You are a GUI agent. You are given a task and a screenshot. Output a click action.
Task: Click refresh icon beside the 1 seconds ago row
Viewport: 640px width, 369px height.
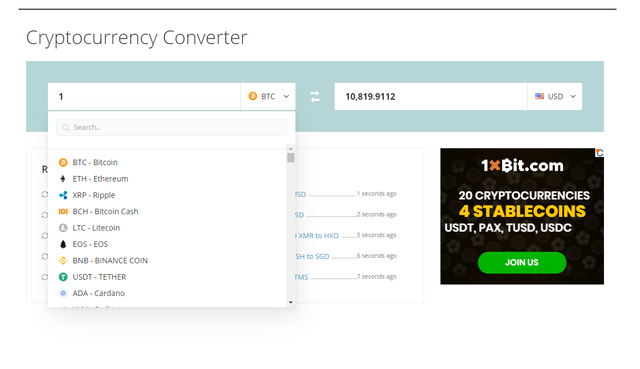coord(45,194)
